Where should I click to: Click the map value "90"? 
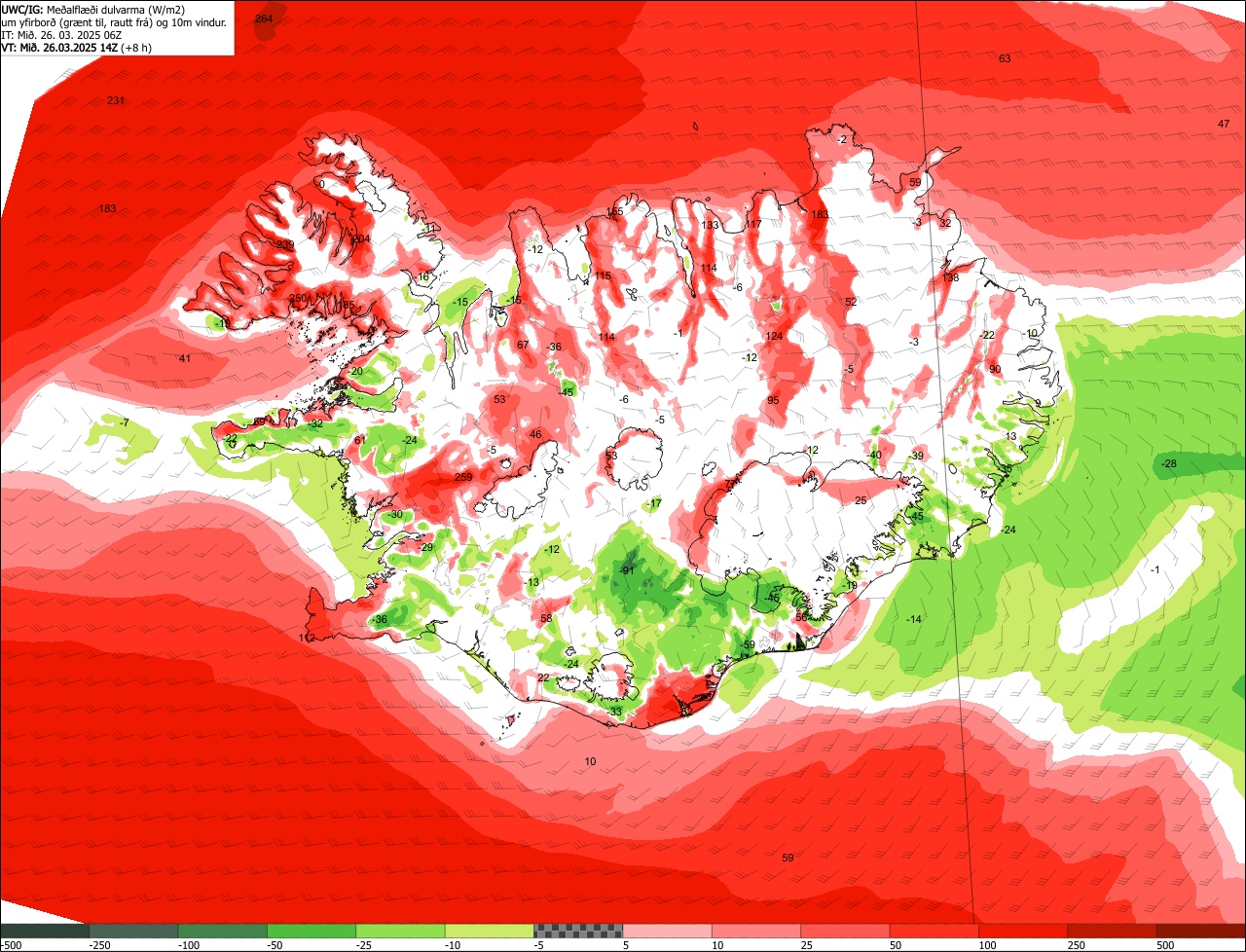(995, 370)
